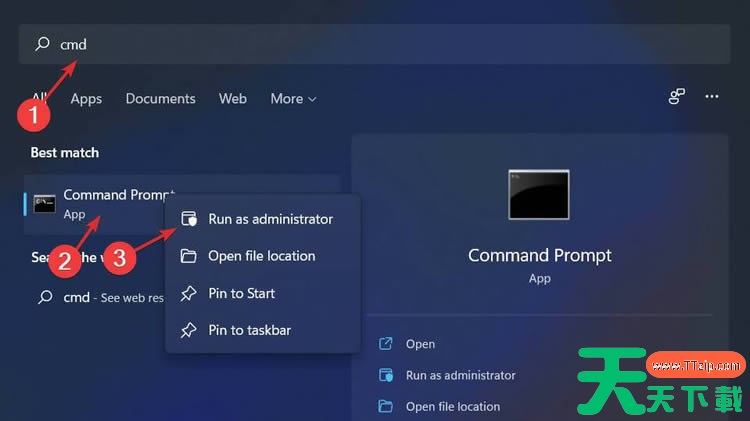Click the folder icon beside Open file location in menu
The height and width of the screenshot is (421, 750).
tap(188, 256)
